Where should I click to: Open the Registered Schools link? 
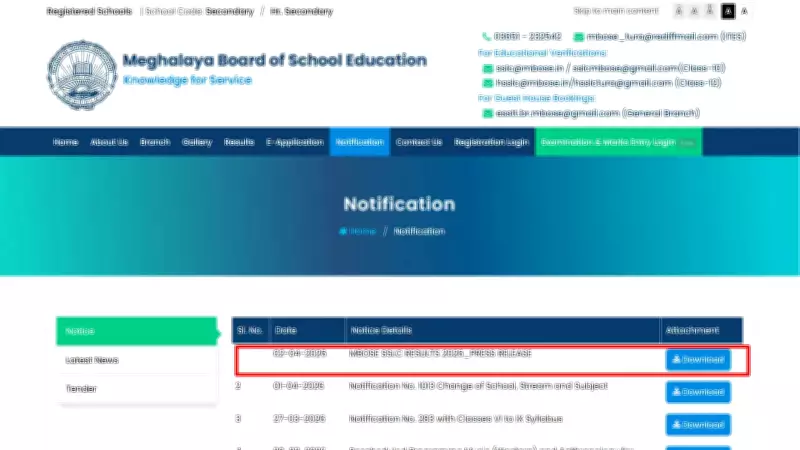tap(88, 11)
